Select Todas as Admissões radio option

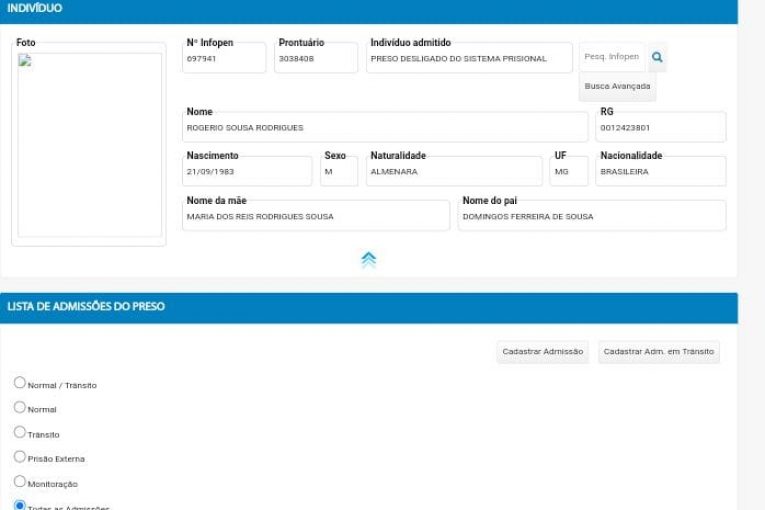coord(20,506)
